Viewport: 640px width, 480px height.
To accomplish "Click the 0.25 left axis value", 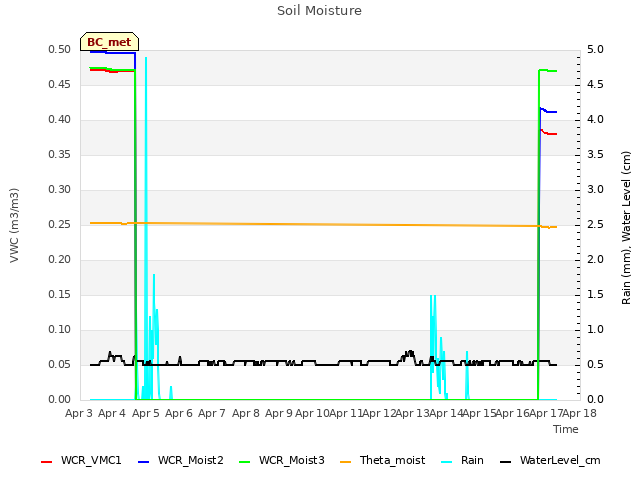I will tap(60, 224).
